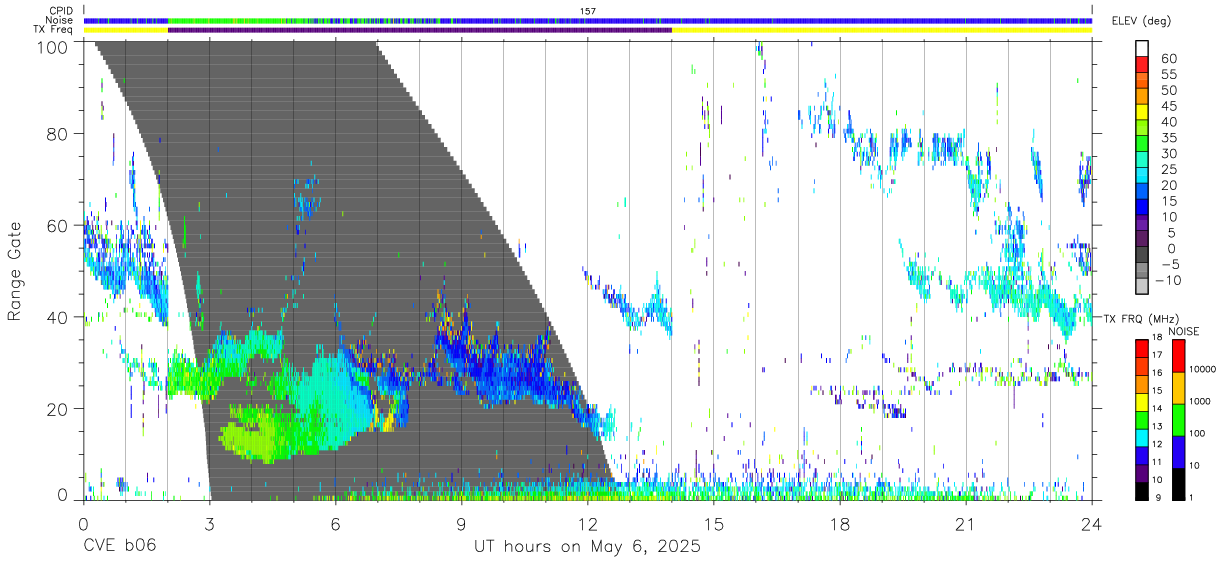Image resolution: width=1228 pixels, height=567 pixels.
Task: Click the CPID label at top left
Action: coord(60,11)
